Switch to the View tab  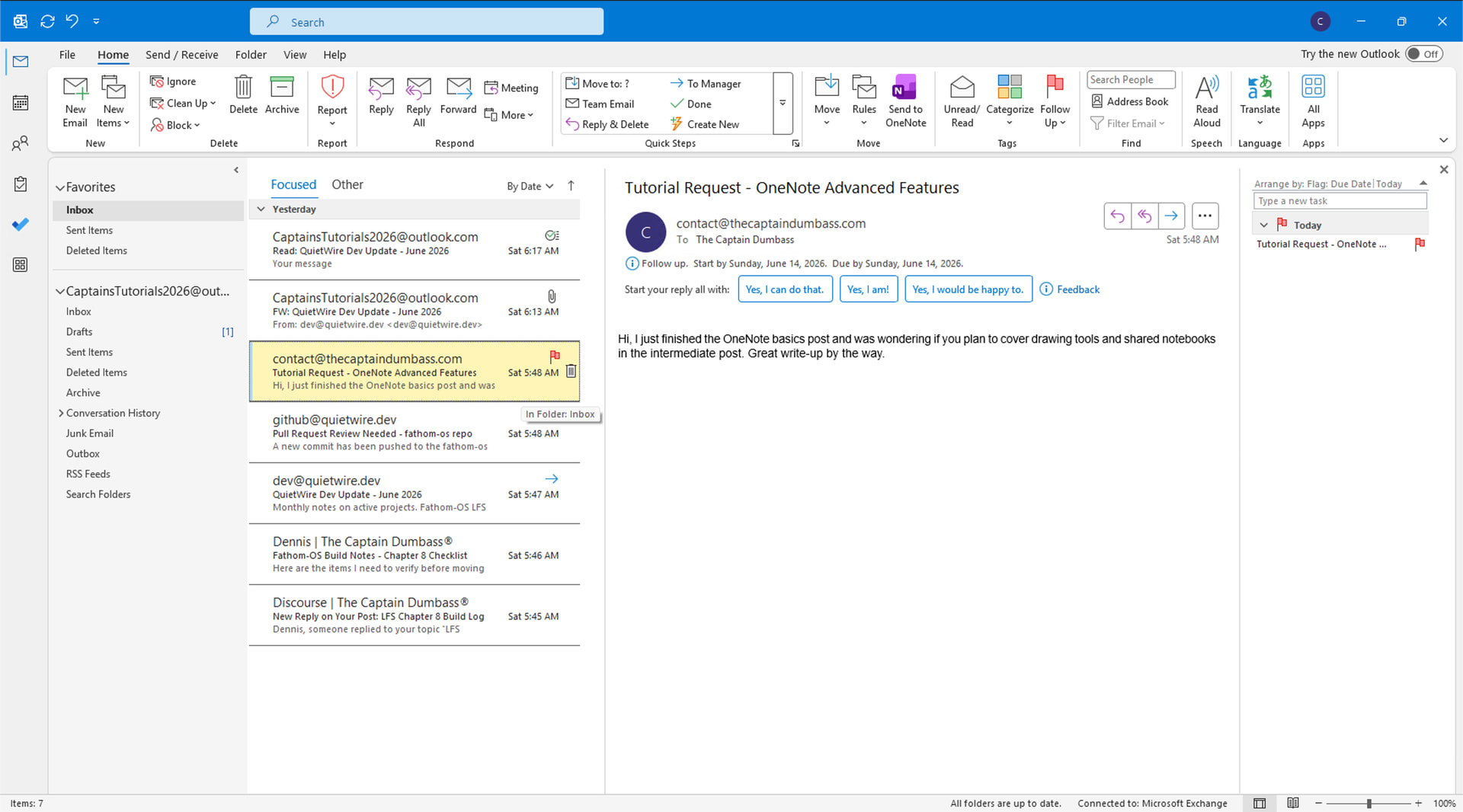coord(295,55)
